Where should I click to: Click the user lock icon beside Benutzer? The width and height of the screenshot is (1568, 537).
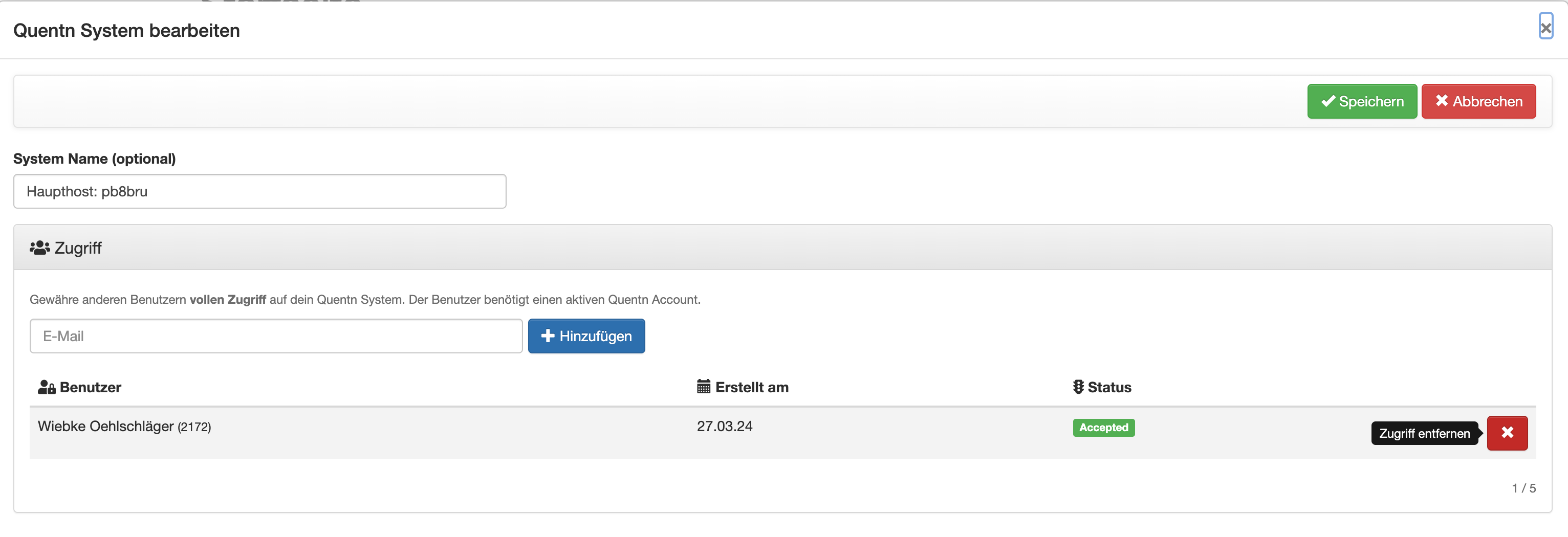point(46,387)
